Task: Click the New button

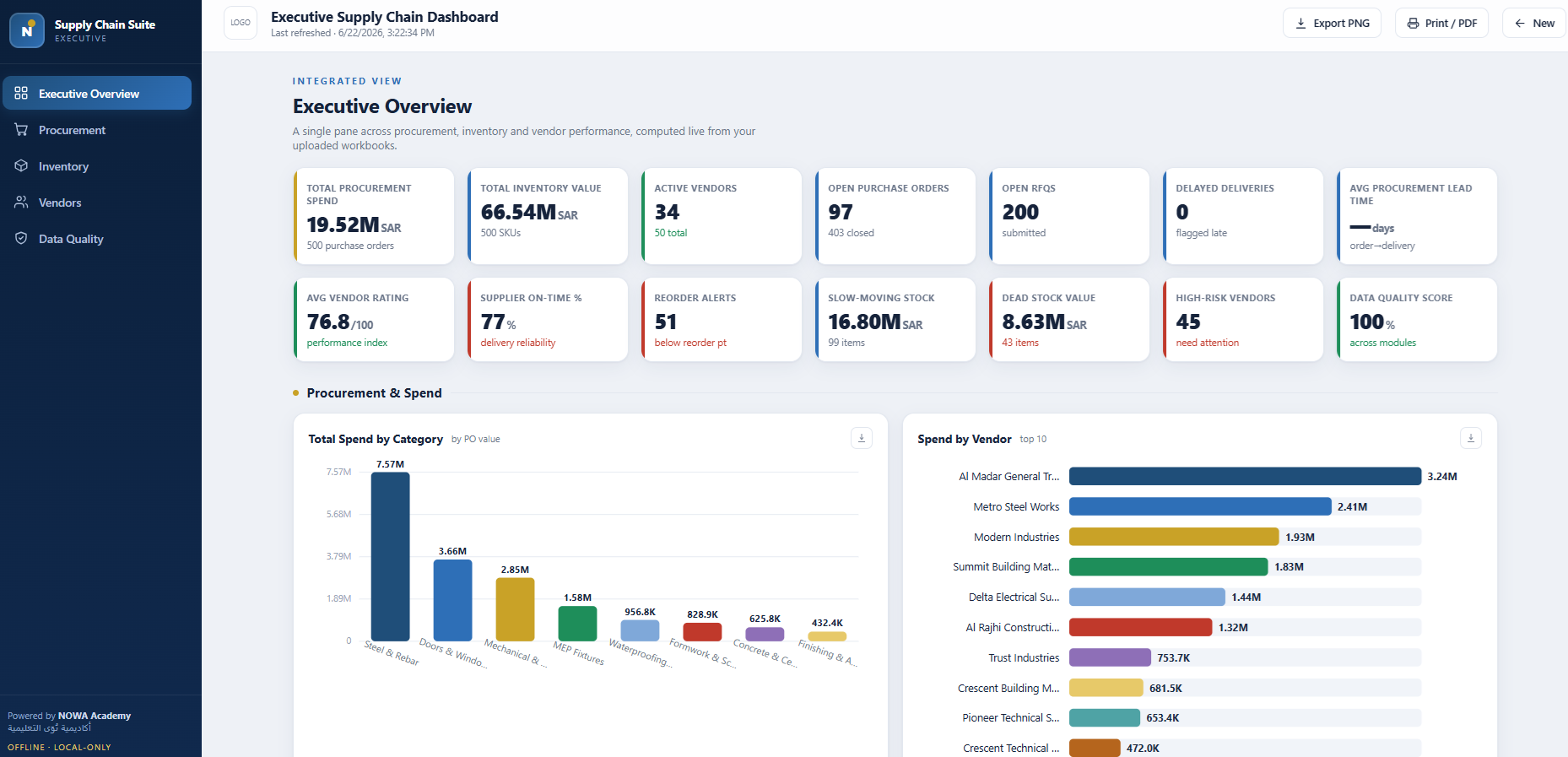Action: click(x=1534, y=23)
